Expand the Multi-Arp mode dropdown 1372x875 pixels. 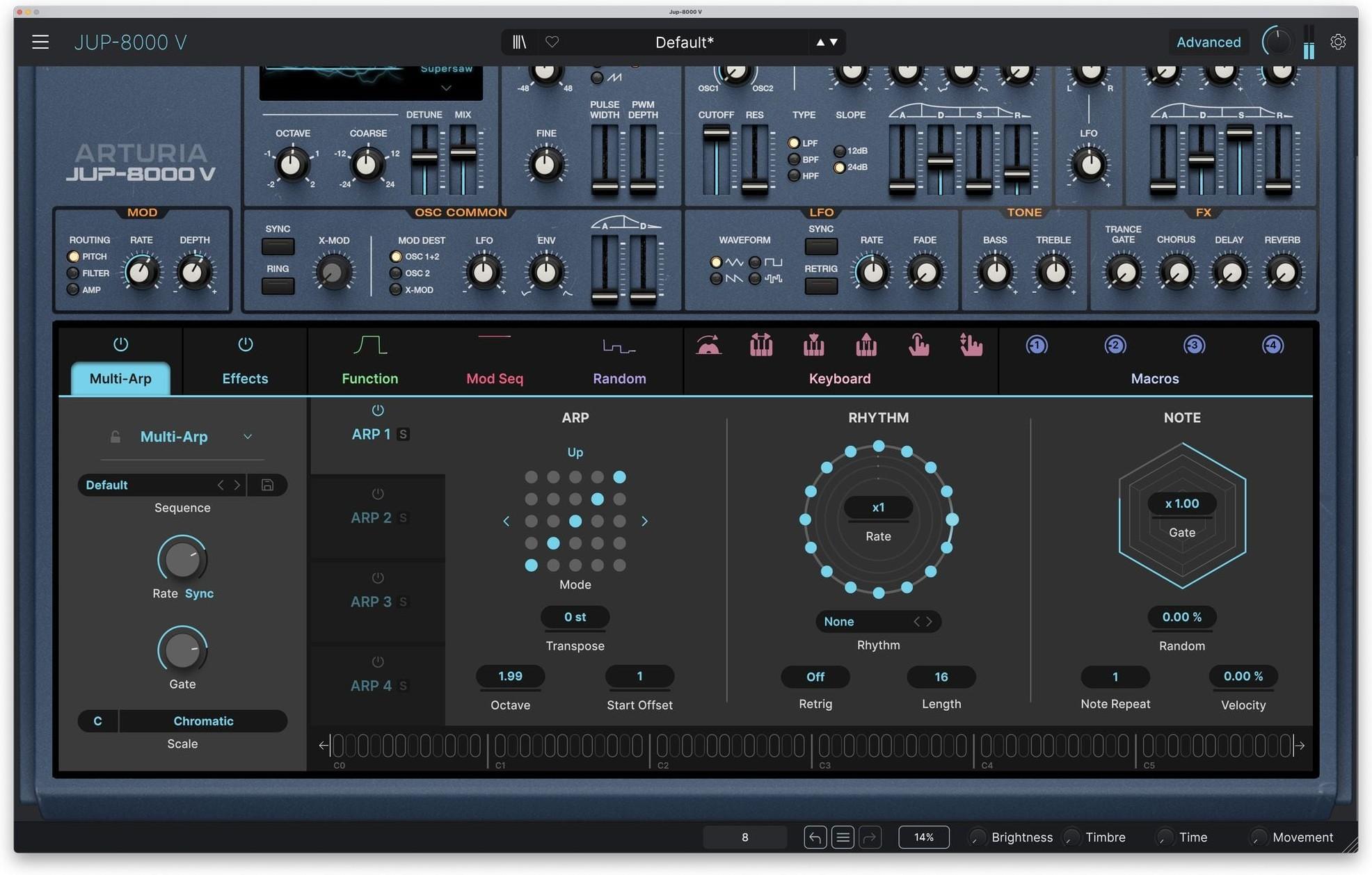(x=248, y=437)
